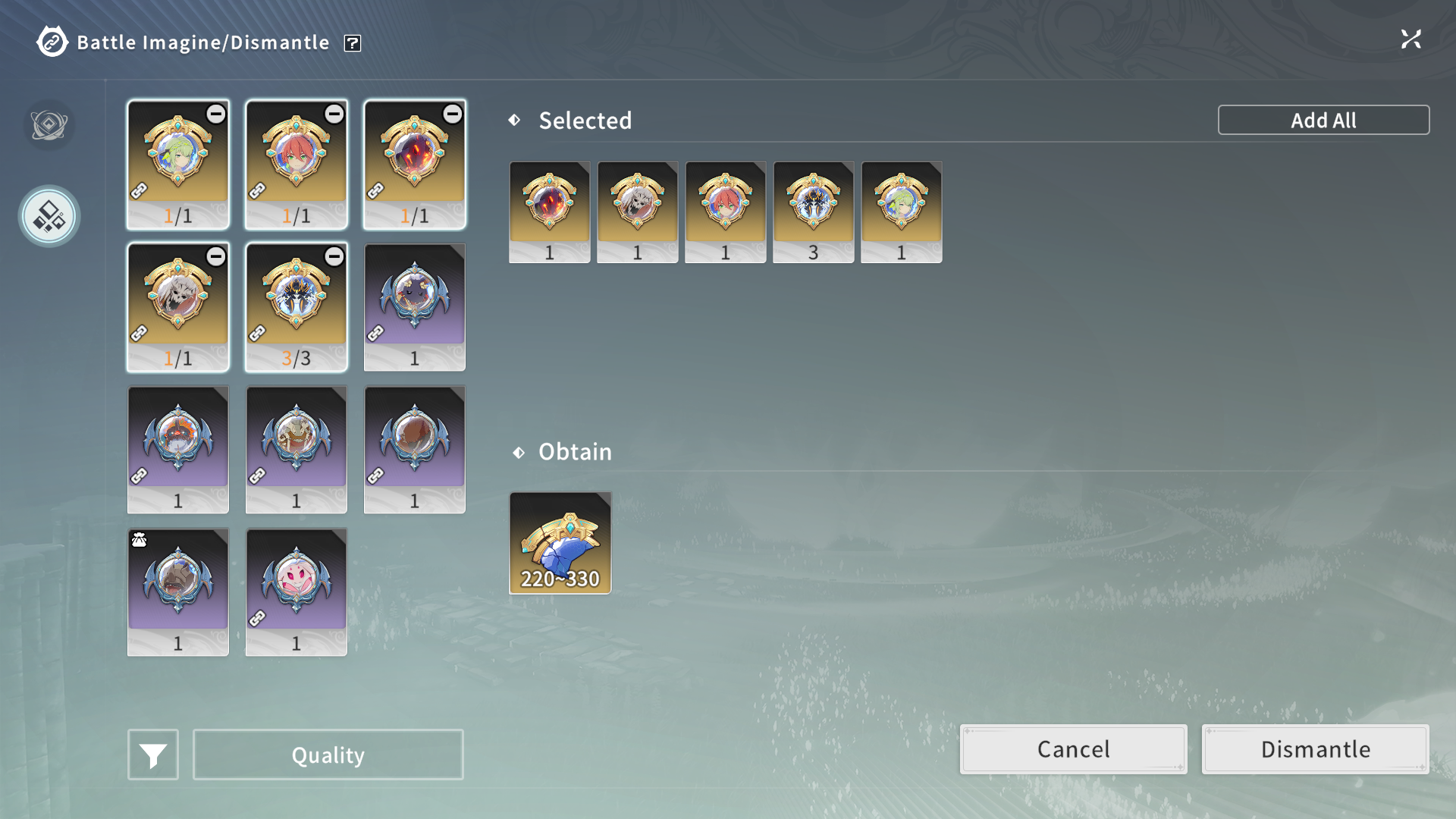Click the selected dark-armored Imagine with count 3

pos(814,212)
